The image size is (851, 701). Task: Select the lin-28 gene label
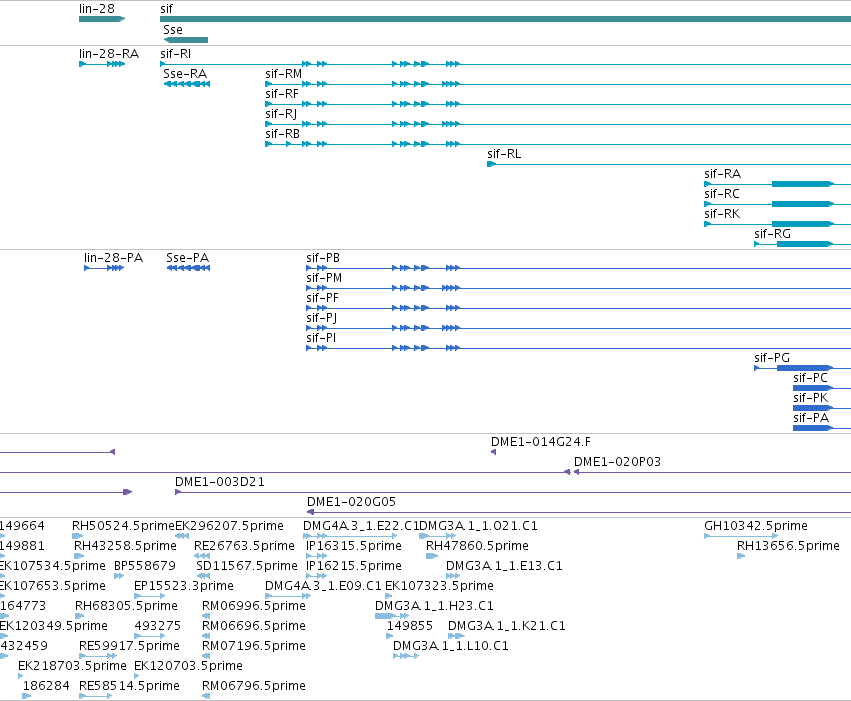[97, 9]
